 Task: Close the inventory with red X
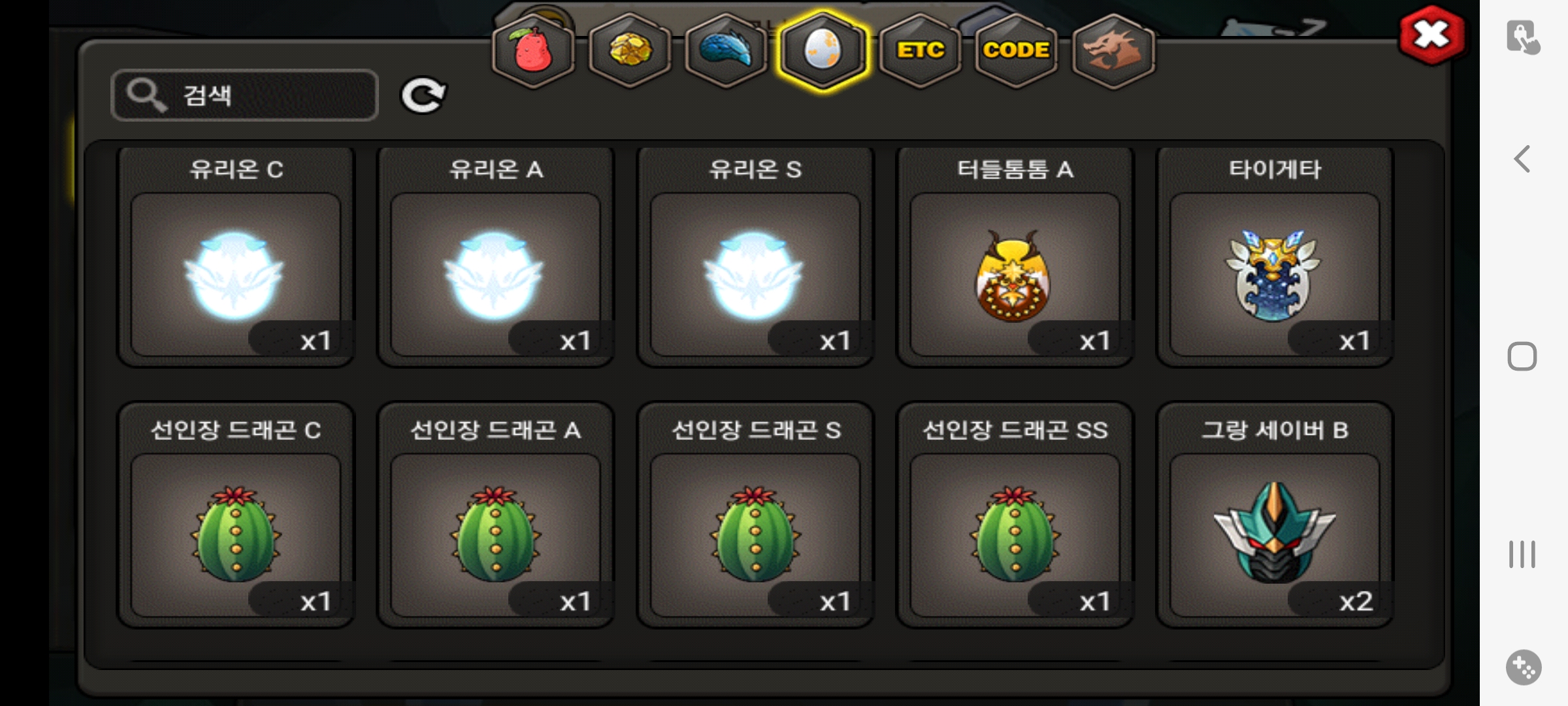click(x=1431, y=35)
